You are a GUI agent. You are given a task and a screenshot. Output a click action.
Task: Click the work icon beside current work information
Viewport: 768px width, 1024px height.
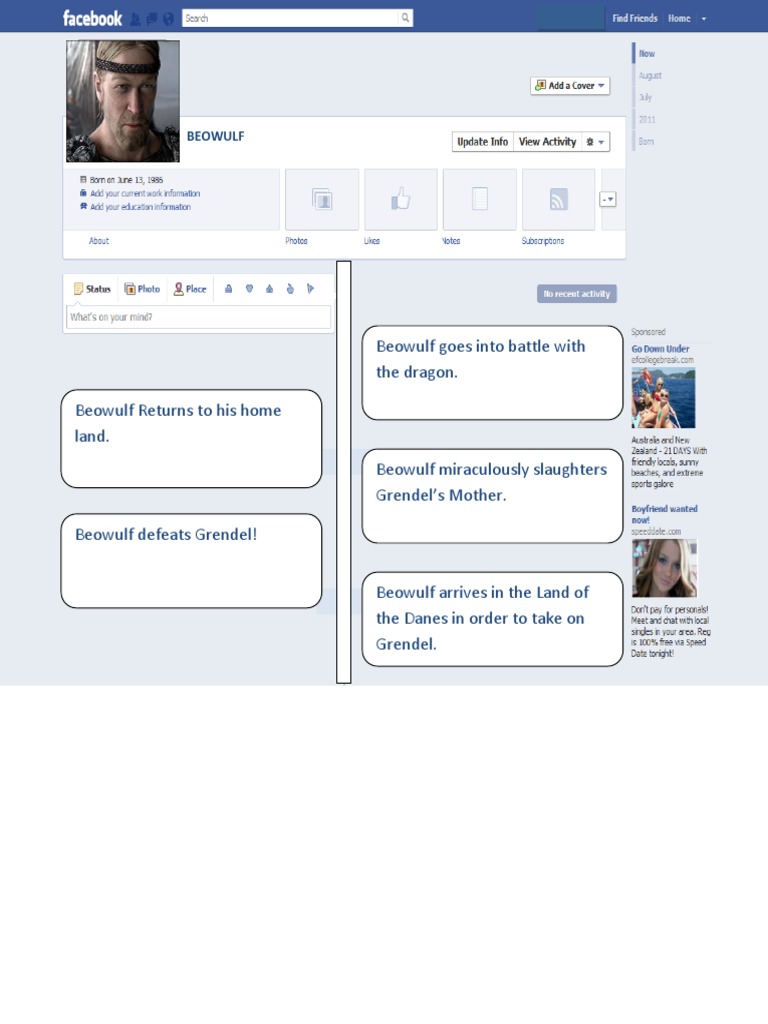point(83,193)
